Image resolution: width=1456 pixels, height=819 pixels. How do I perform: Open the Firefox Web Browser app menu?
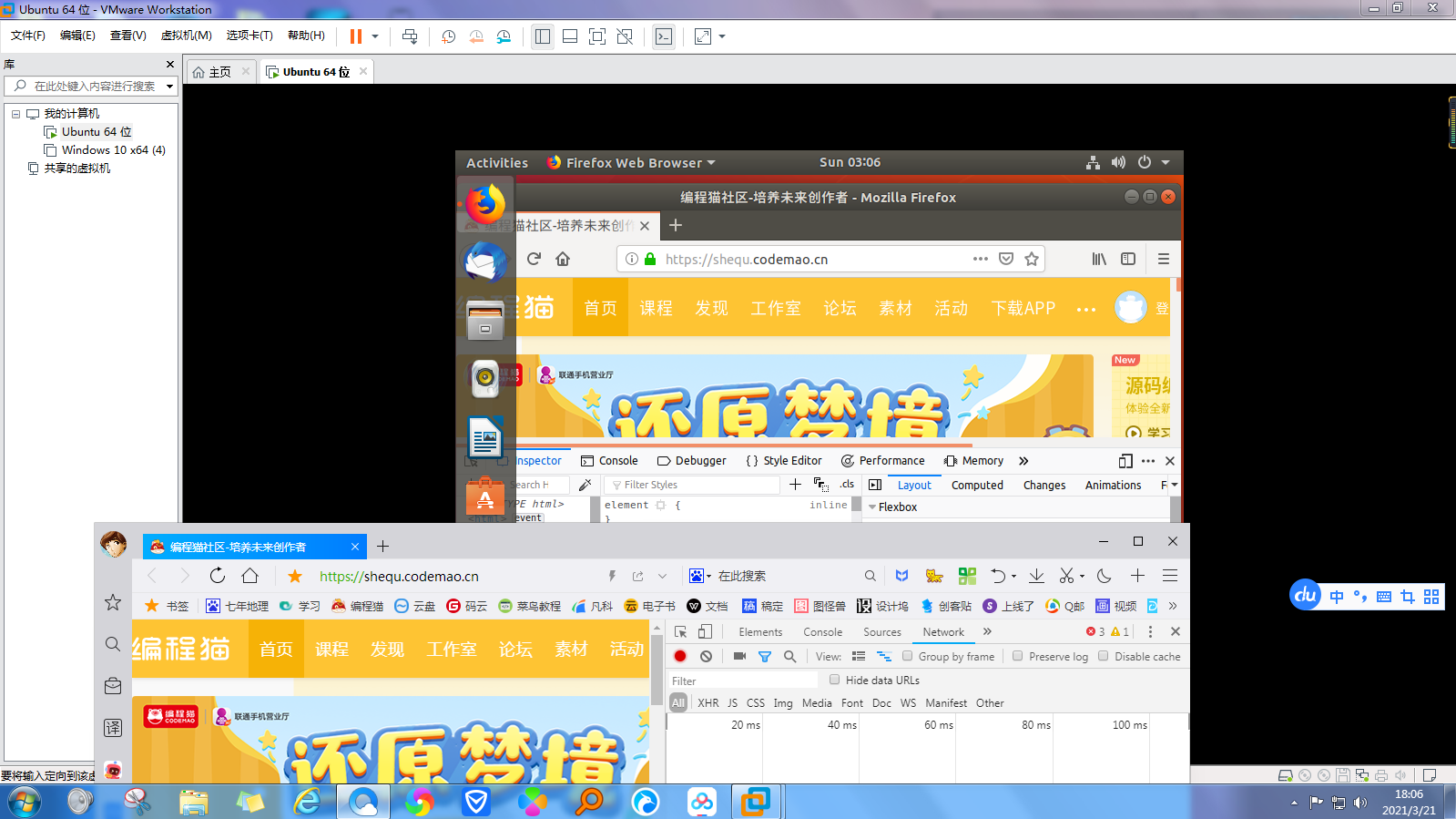click(631, 162)
